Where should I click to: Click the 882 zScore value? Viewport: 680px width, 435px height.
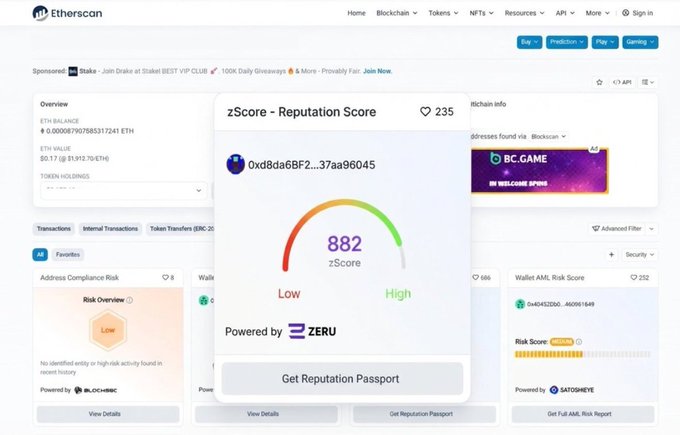click(x=344, y=244)
